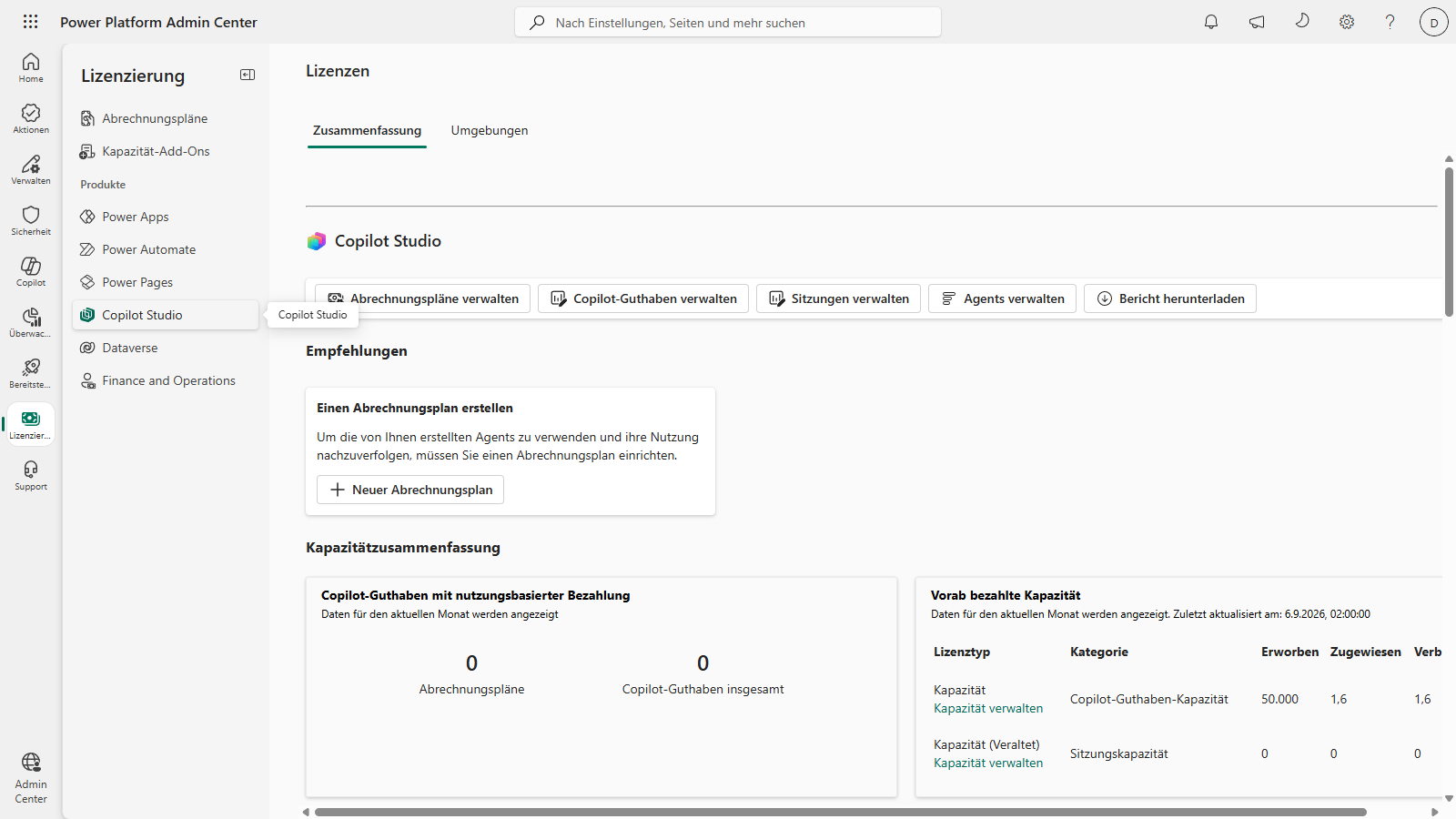Open Überwachung in the left rail
The height and width of the screenshot is (819, 1456).
(31, 322)
